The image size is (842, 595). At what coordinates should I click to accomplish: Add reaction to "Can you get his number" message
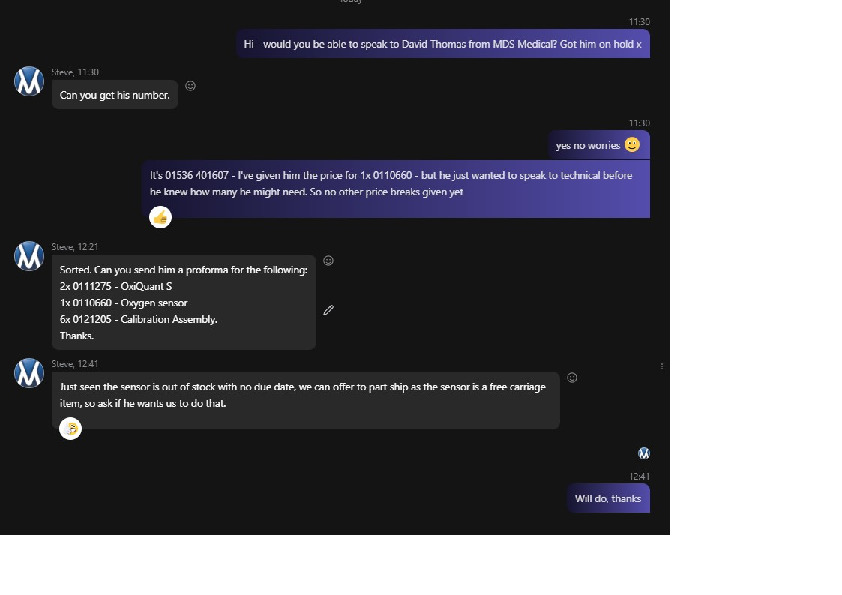tap(191, 86)
